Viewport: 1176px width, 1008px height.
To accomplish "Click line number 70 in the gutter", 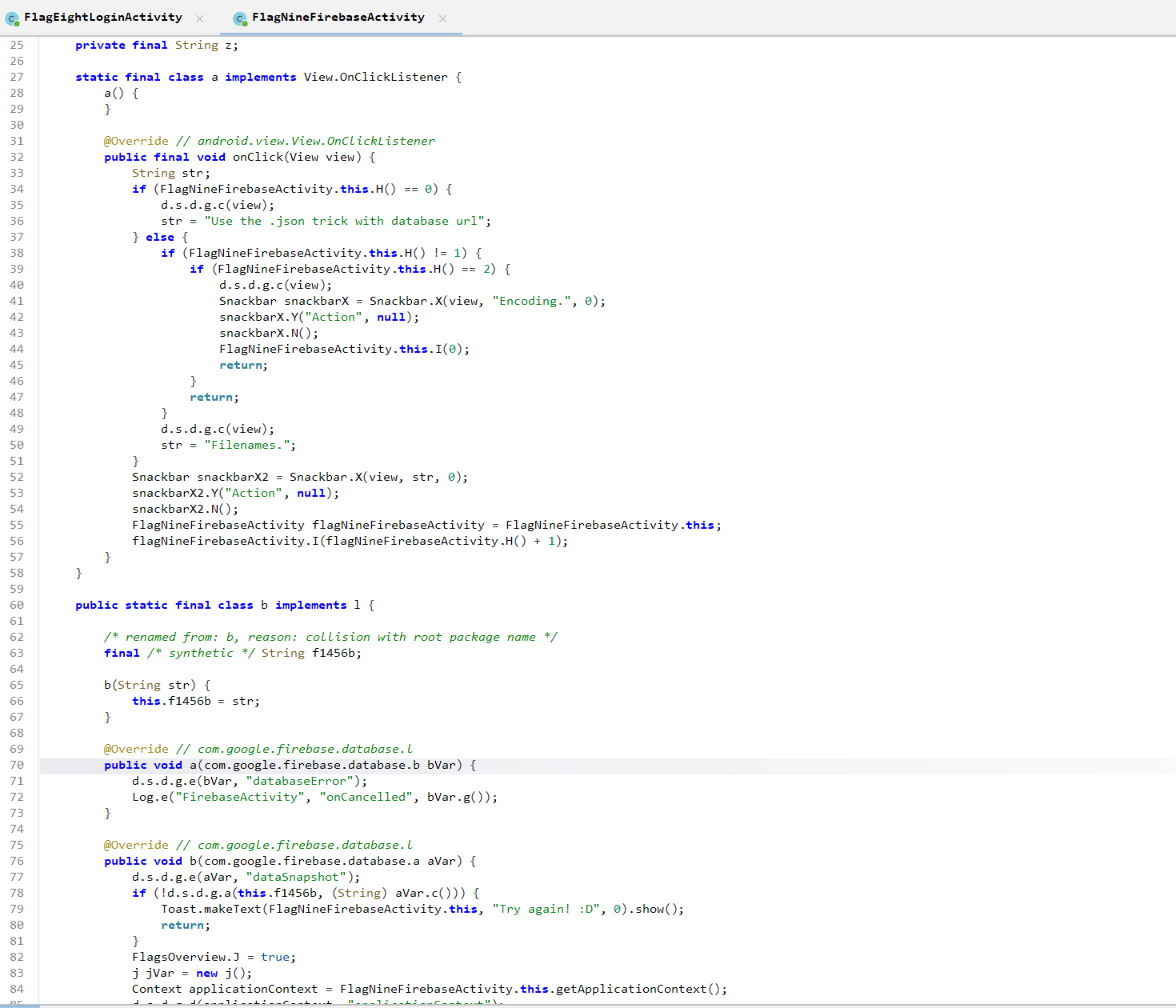I will pos(17,765).
